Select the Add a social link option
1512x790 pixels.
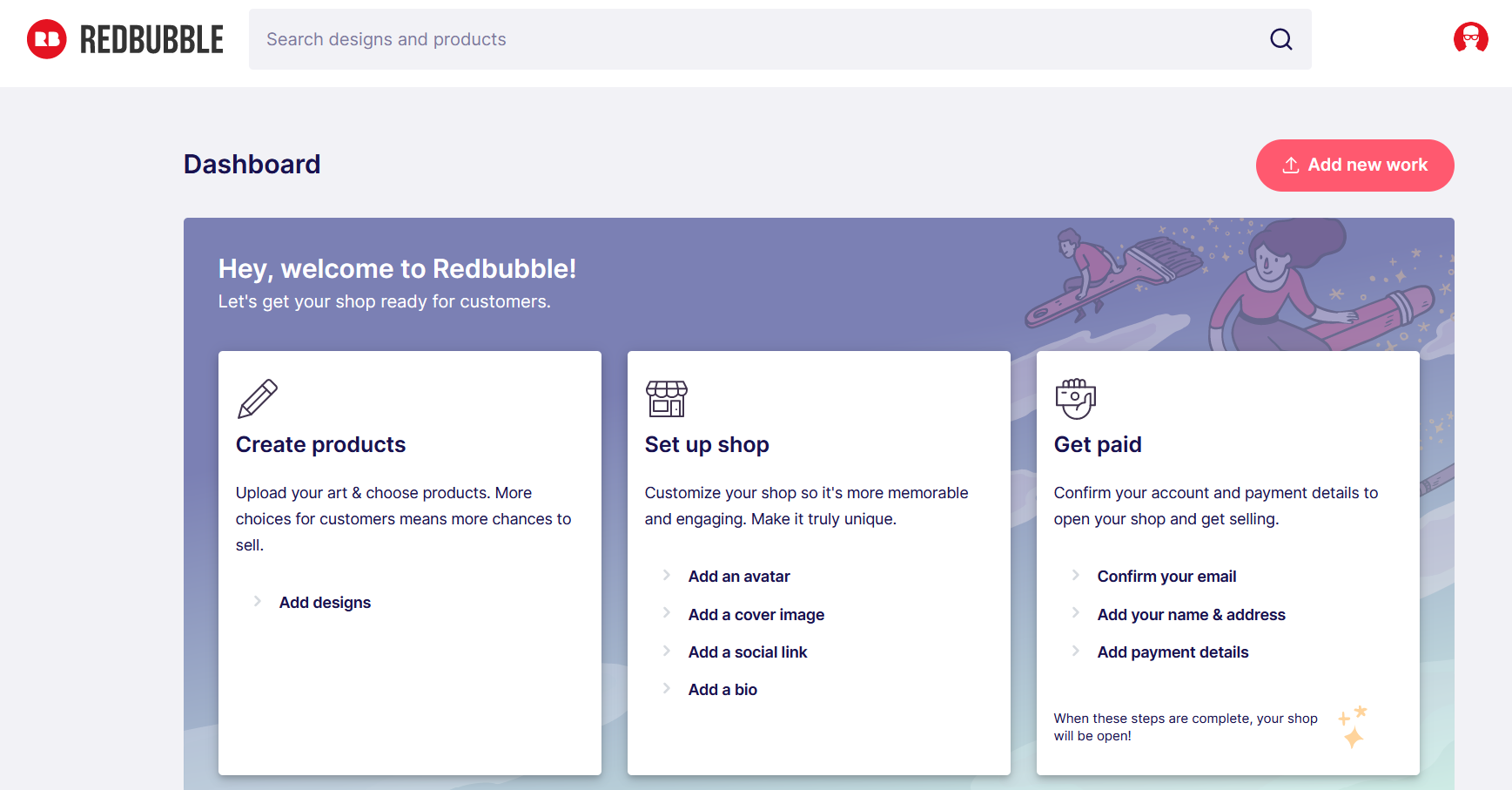click(747, 652)
